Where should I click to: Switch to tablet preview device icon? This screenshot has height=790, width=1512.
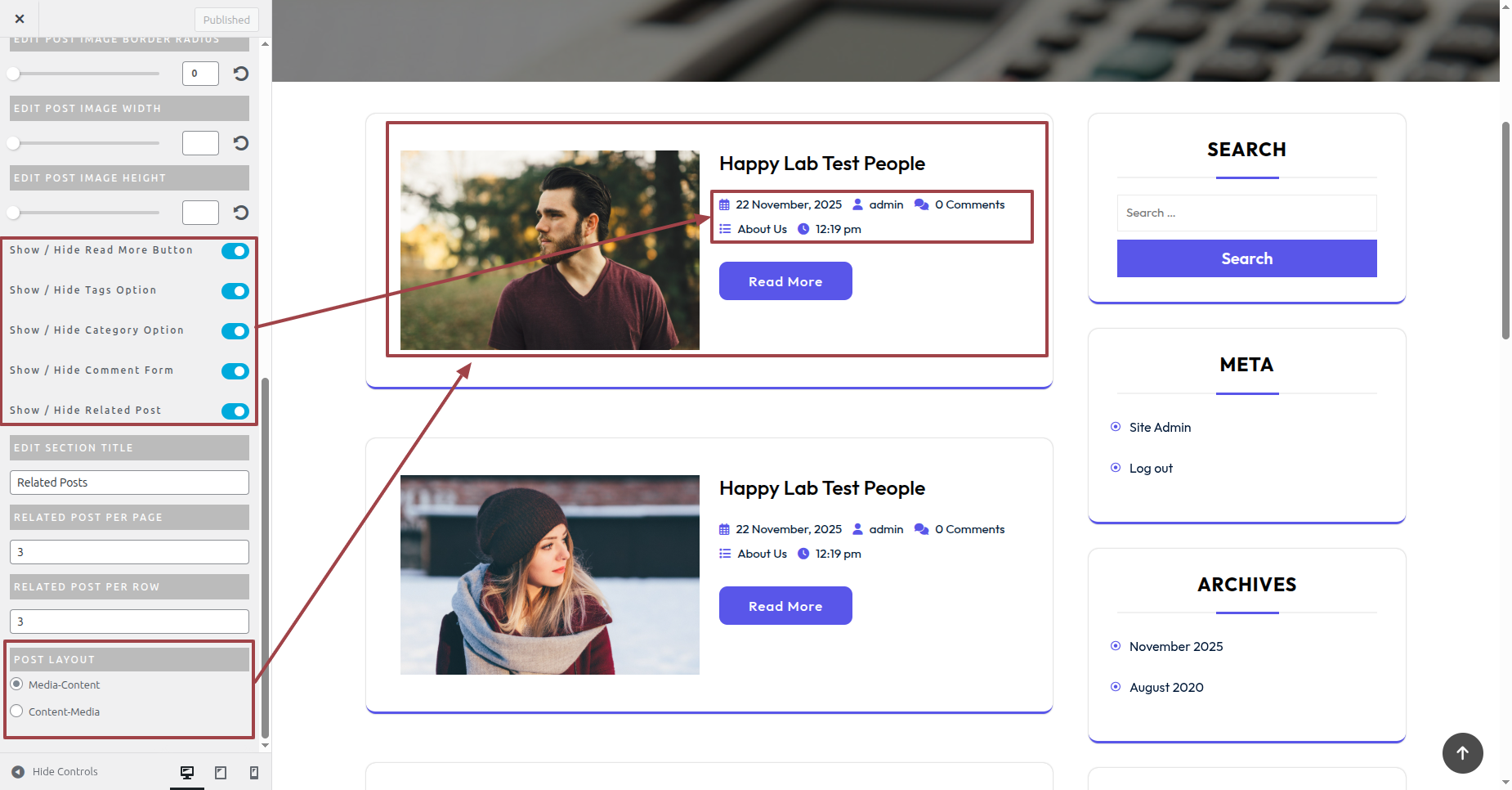coord(221,772)
